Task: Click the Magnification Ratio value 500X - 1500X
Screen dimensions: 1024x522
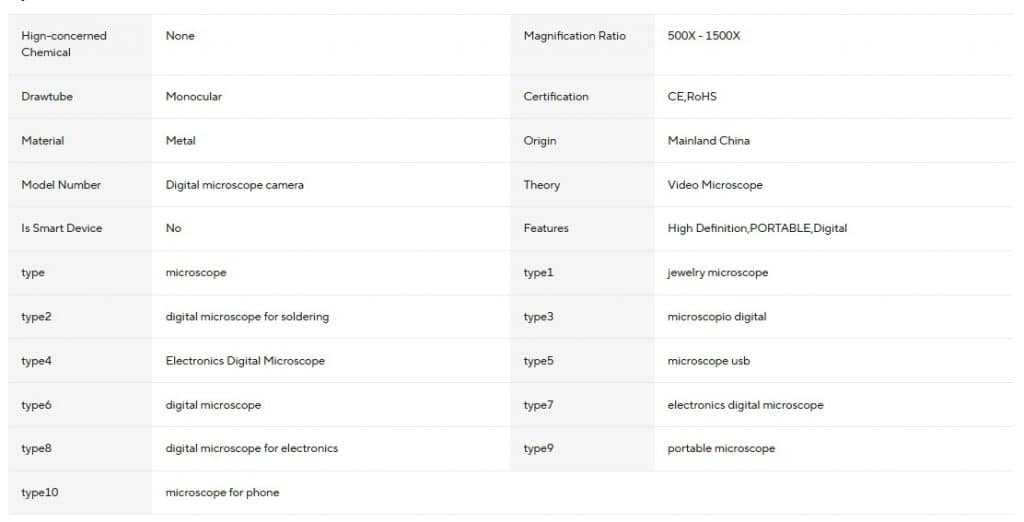Action: pyautogui.click(x=703, y=36)
